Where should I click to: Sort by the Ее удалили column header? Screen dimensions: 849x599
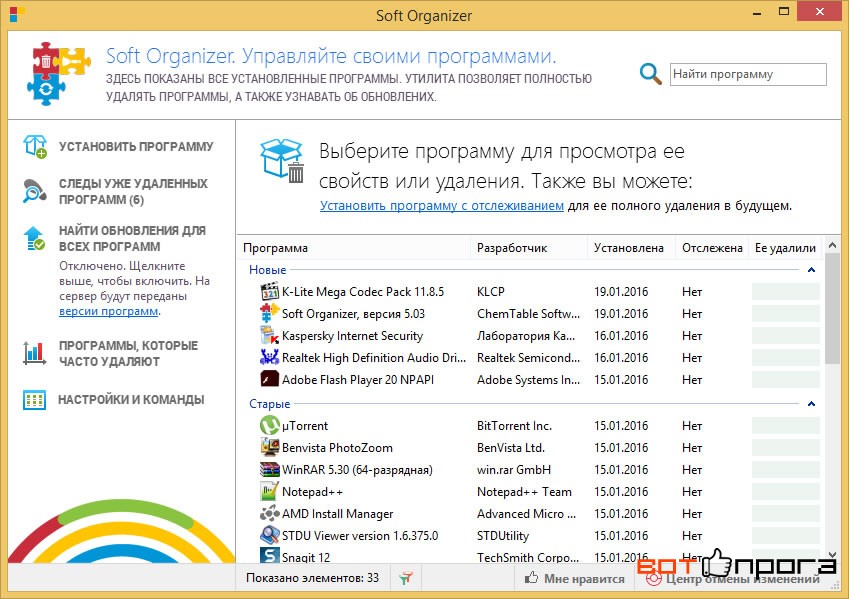pos(785,248)
